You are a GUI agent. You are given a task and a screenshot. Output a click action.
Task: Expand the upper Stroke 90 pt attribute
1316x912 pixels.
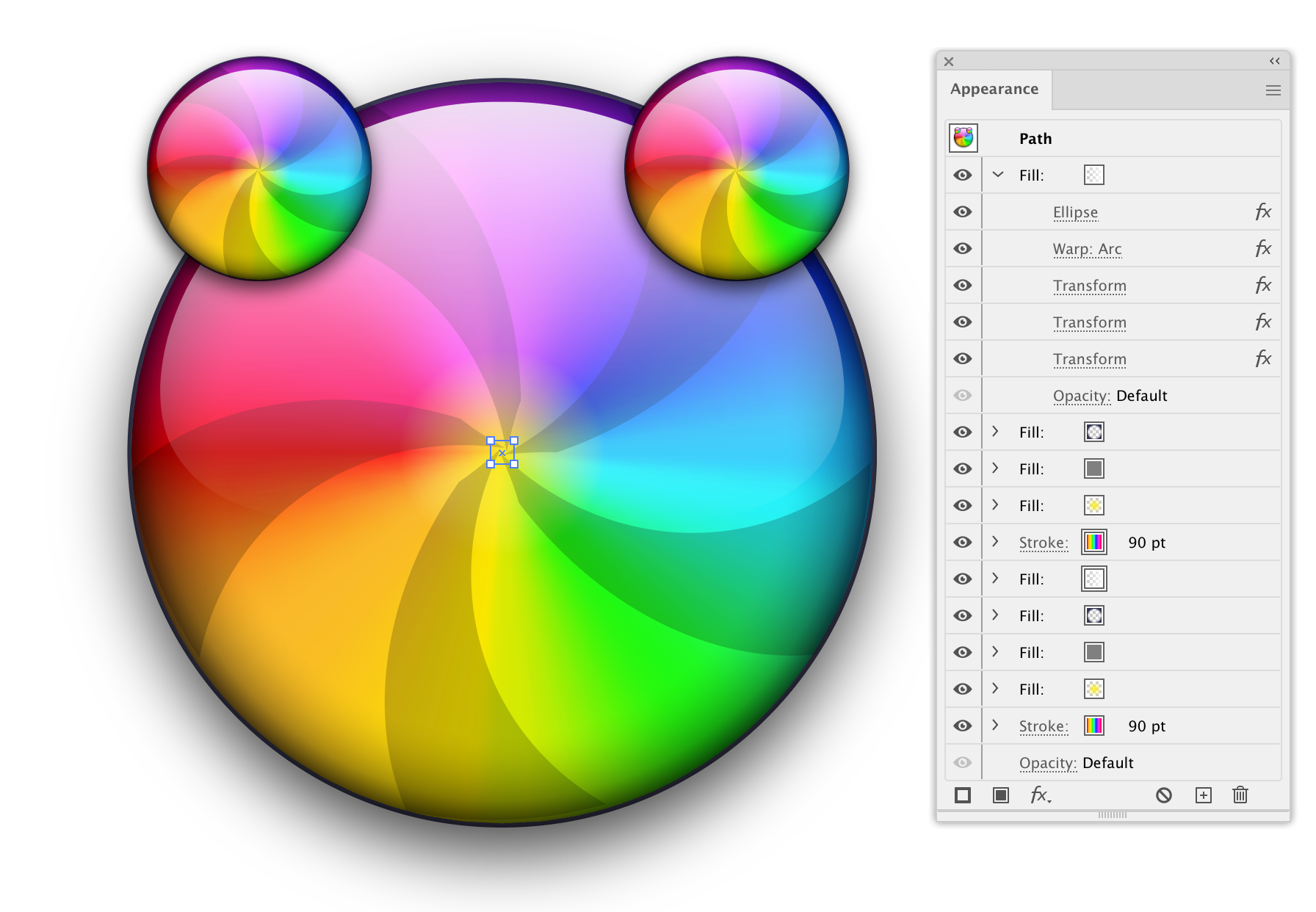point(996,541)
